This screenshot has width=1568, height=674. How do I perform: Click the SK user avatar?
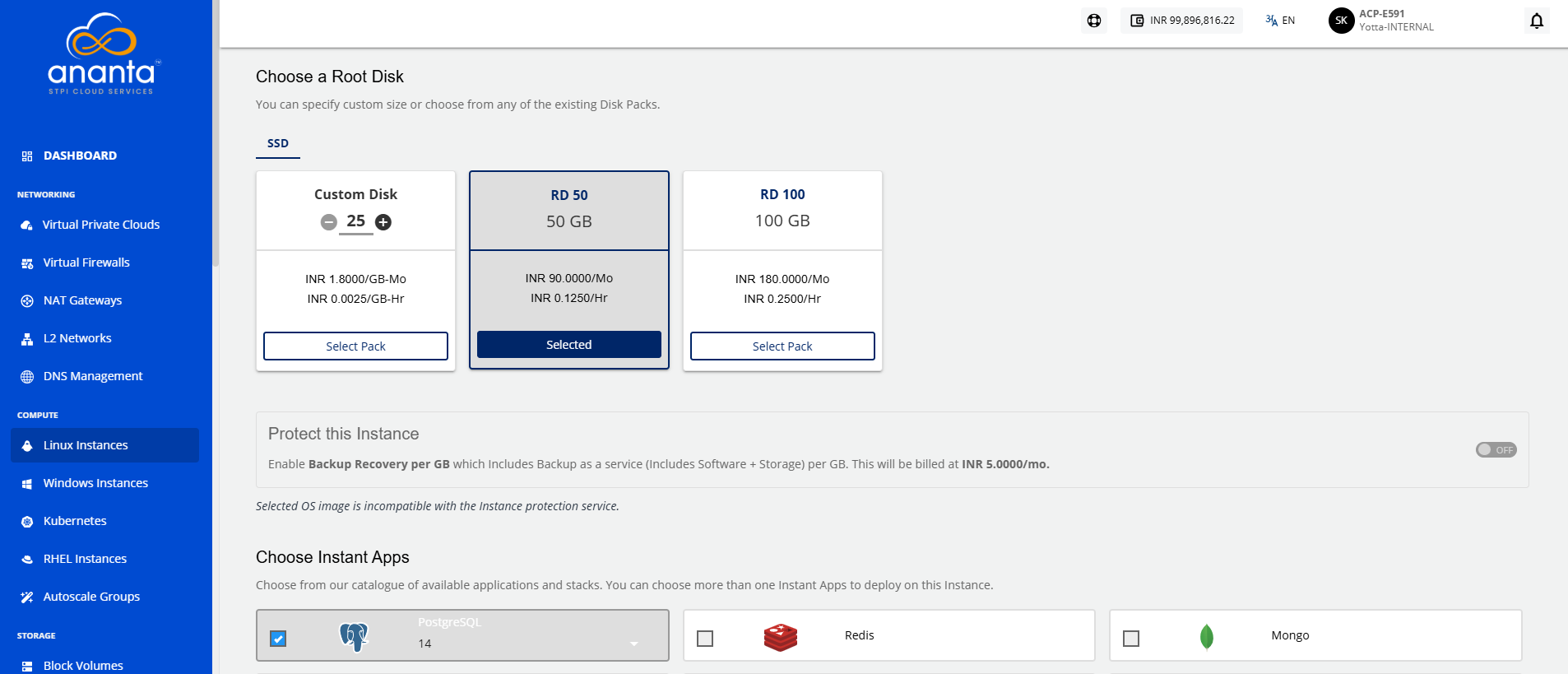1342,21
